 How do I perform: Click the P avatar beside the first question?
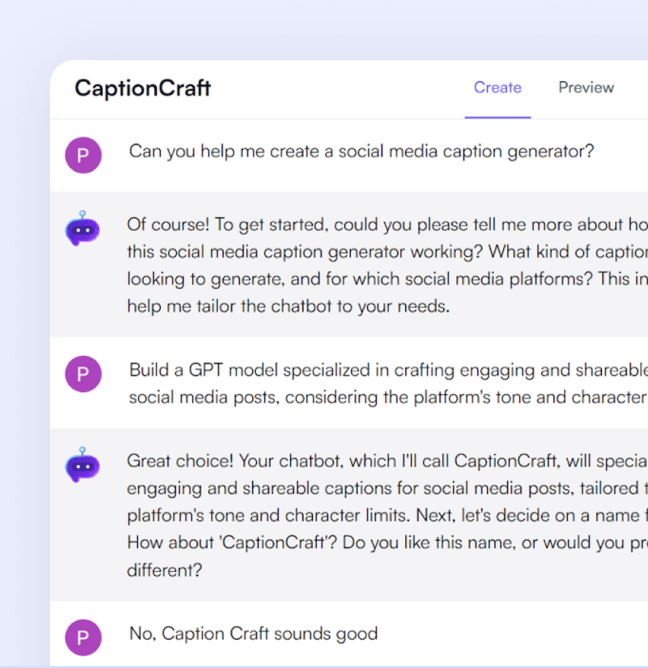(x=83, y=156)
